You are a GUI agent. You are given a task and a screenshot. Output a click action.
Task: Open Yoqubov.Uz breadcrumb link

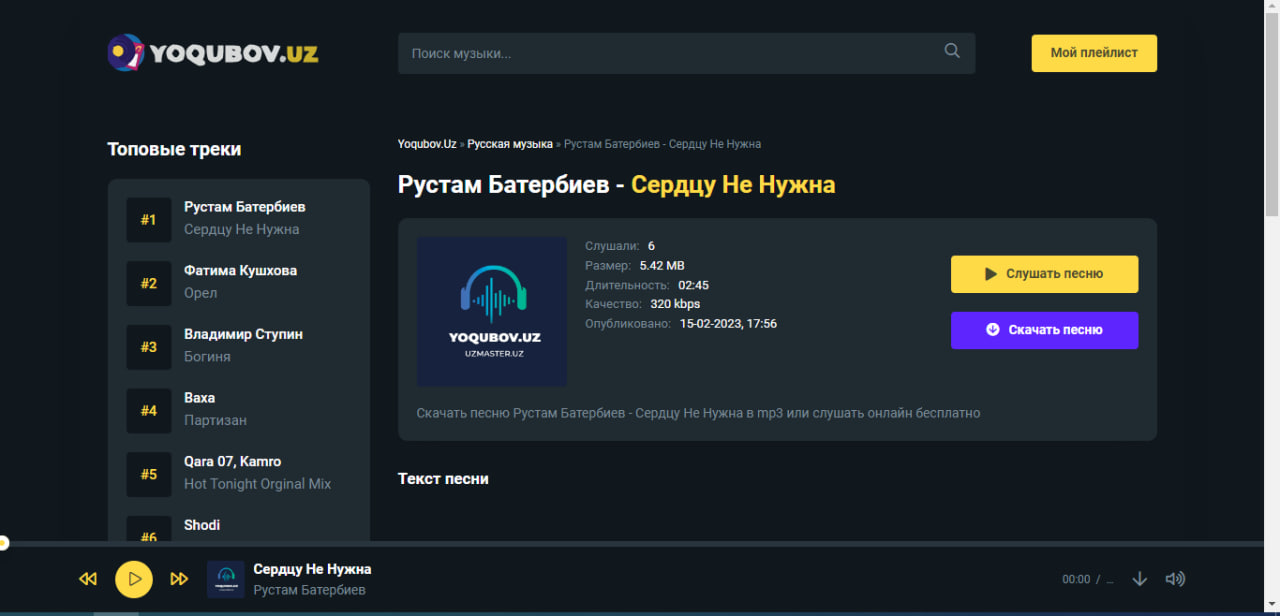(x=427, y=144)
